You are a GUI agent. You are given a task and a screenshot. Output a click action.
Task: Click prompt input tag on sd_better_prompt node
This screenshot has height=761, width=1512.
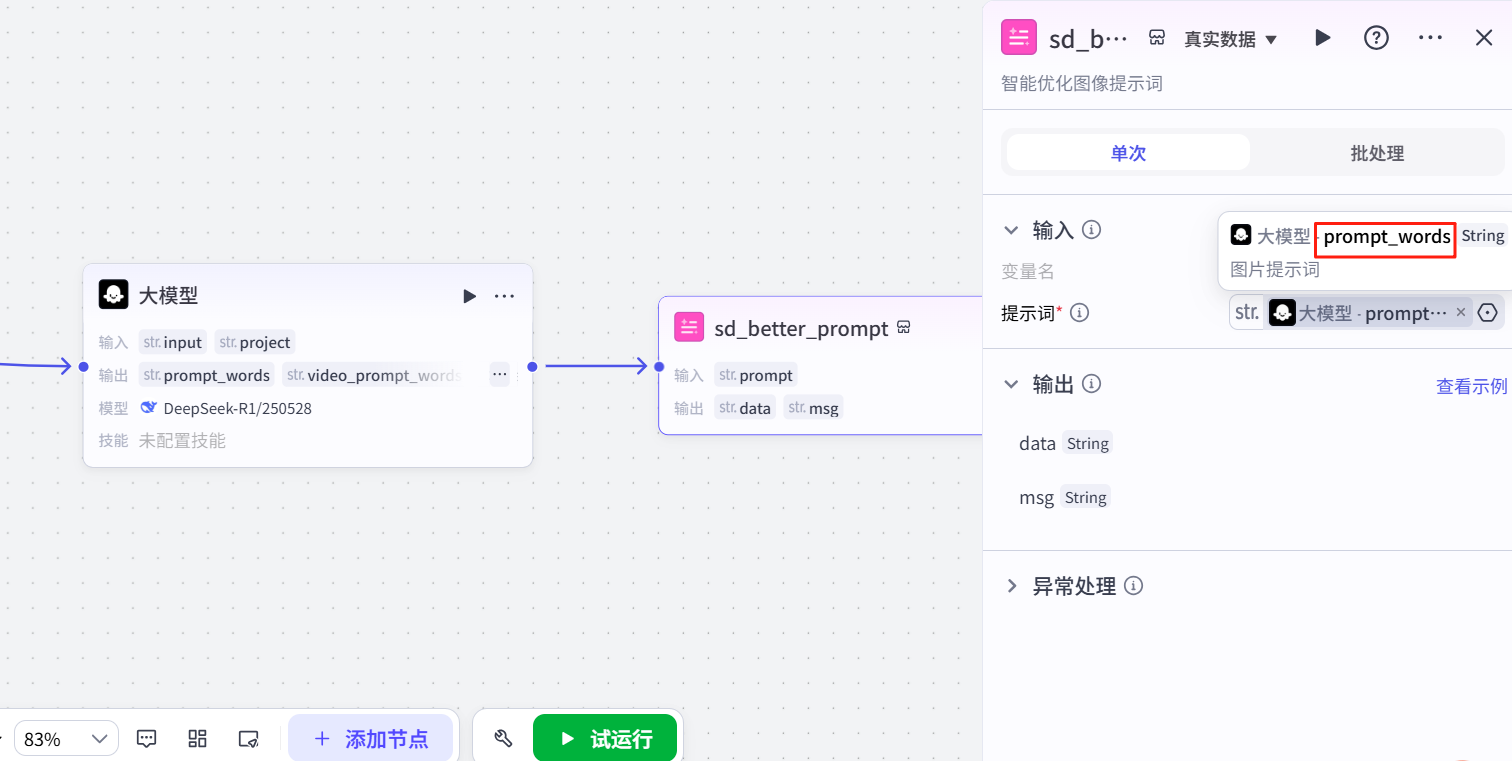[x=756, y=375]
